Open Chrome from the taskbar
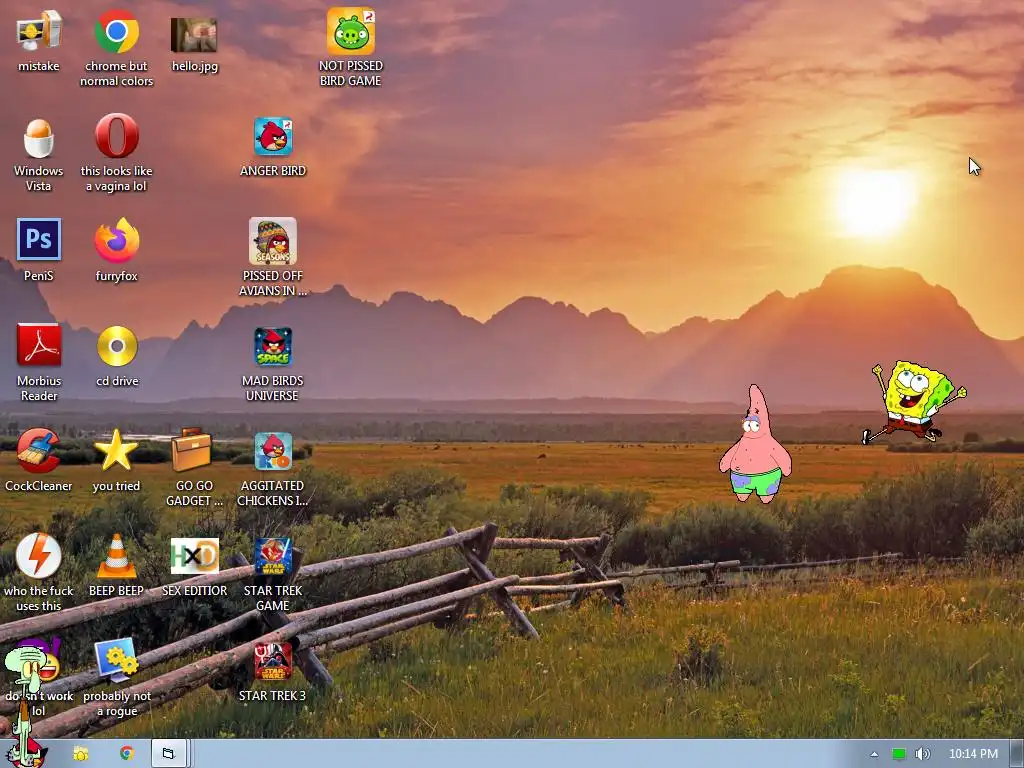 (x=127, y=754)
